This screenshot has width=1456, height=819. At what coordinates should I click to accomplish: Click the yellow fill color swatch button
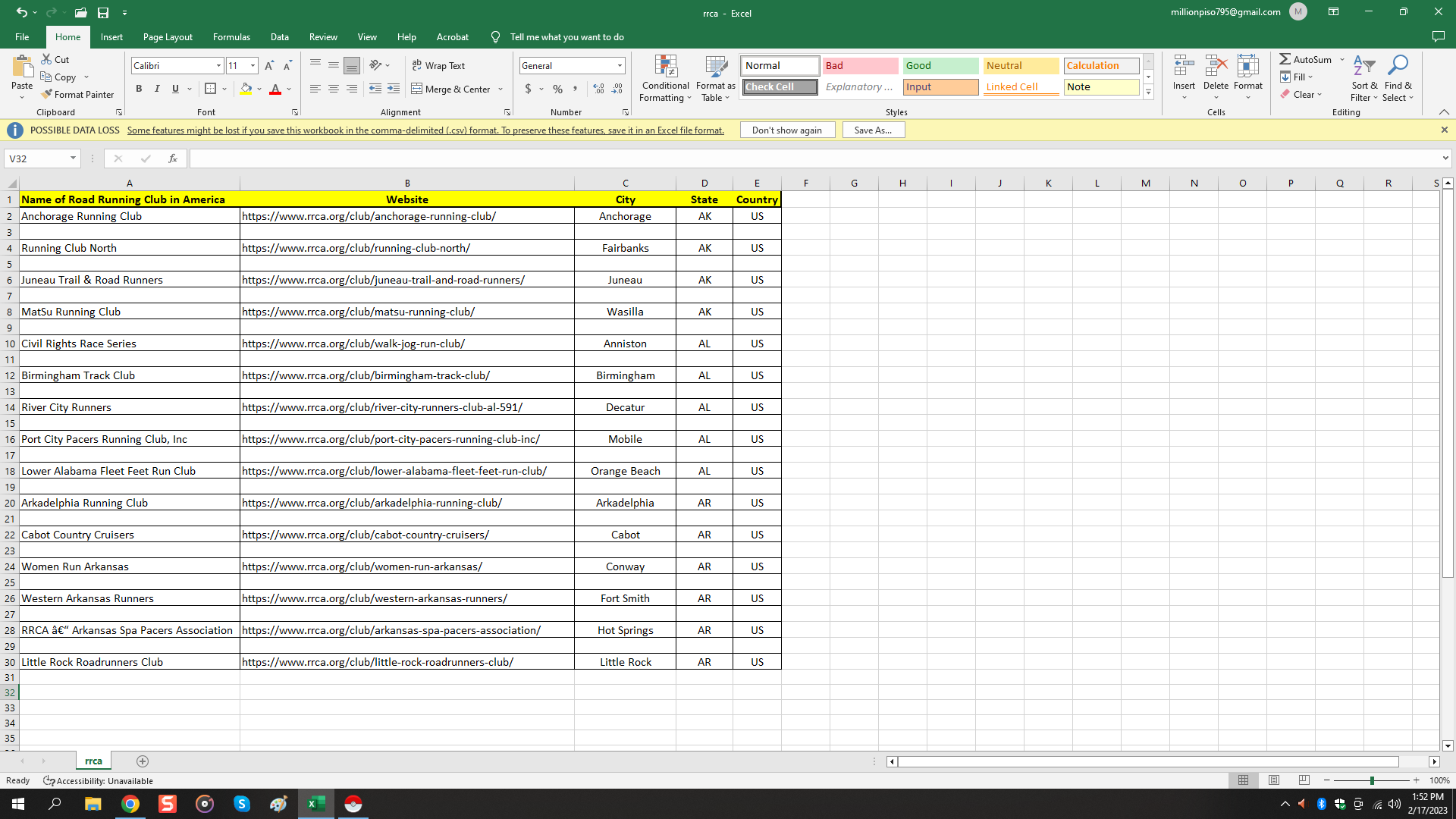click(x=246, y=89)
